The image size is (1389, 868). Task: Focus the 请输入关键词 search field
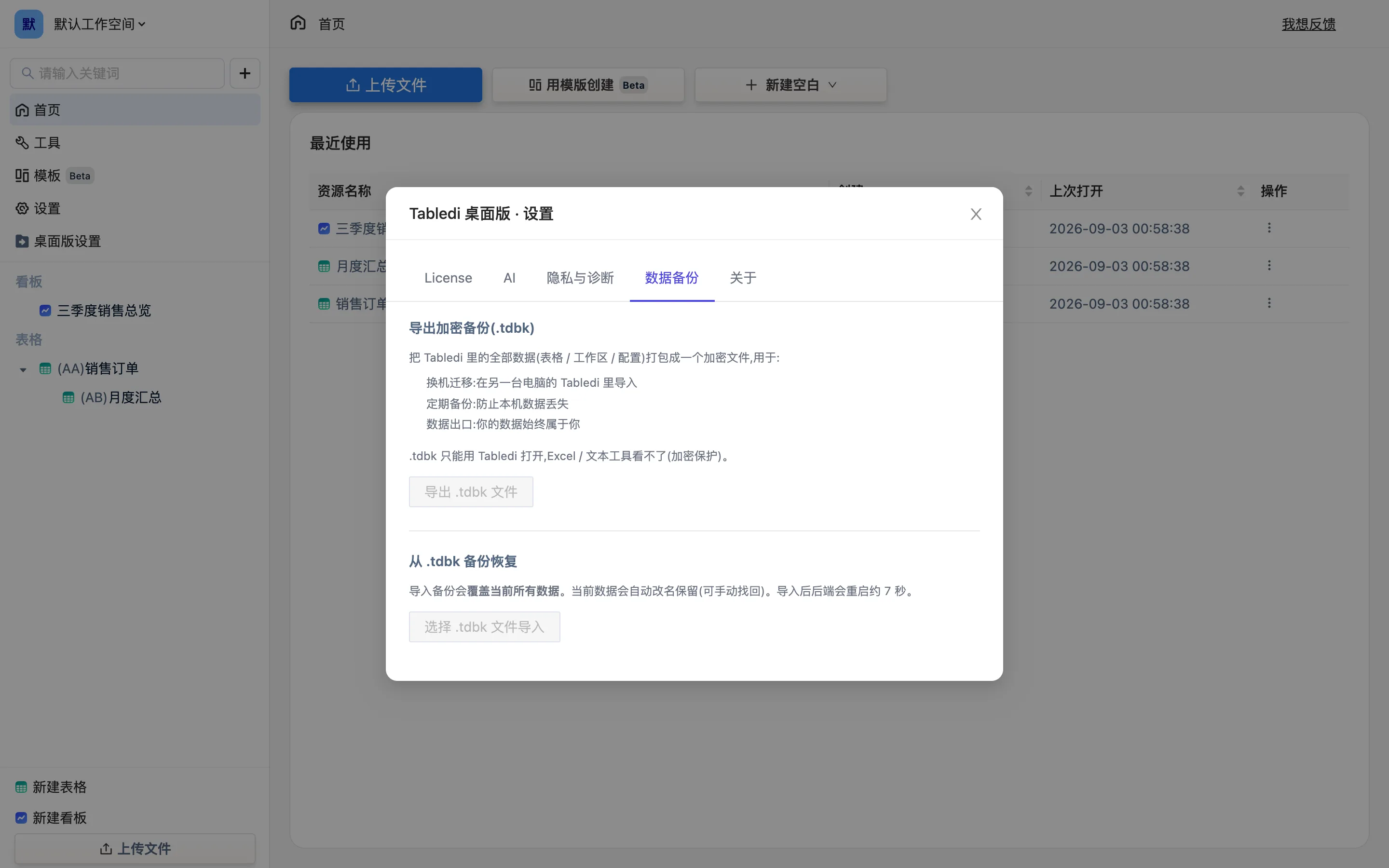tap(117, 73)
